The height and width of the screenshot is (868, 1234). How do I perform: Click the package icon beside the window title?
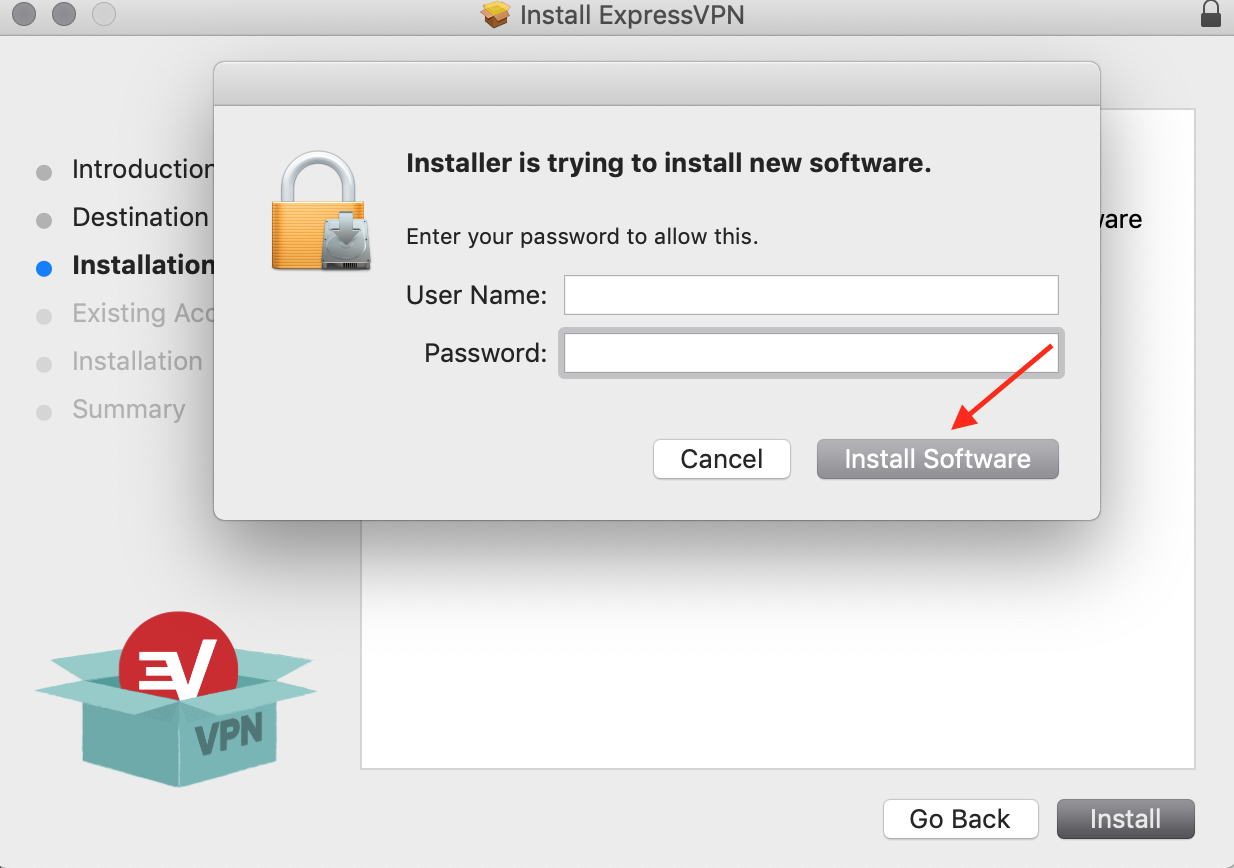496,15
